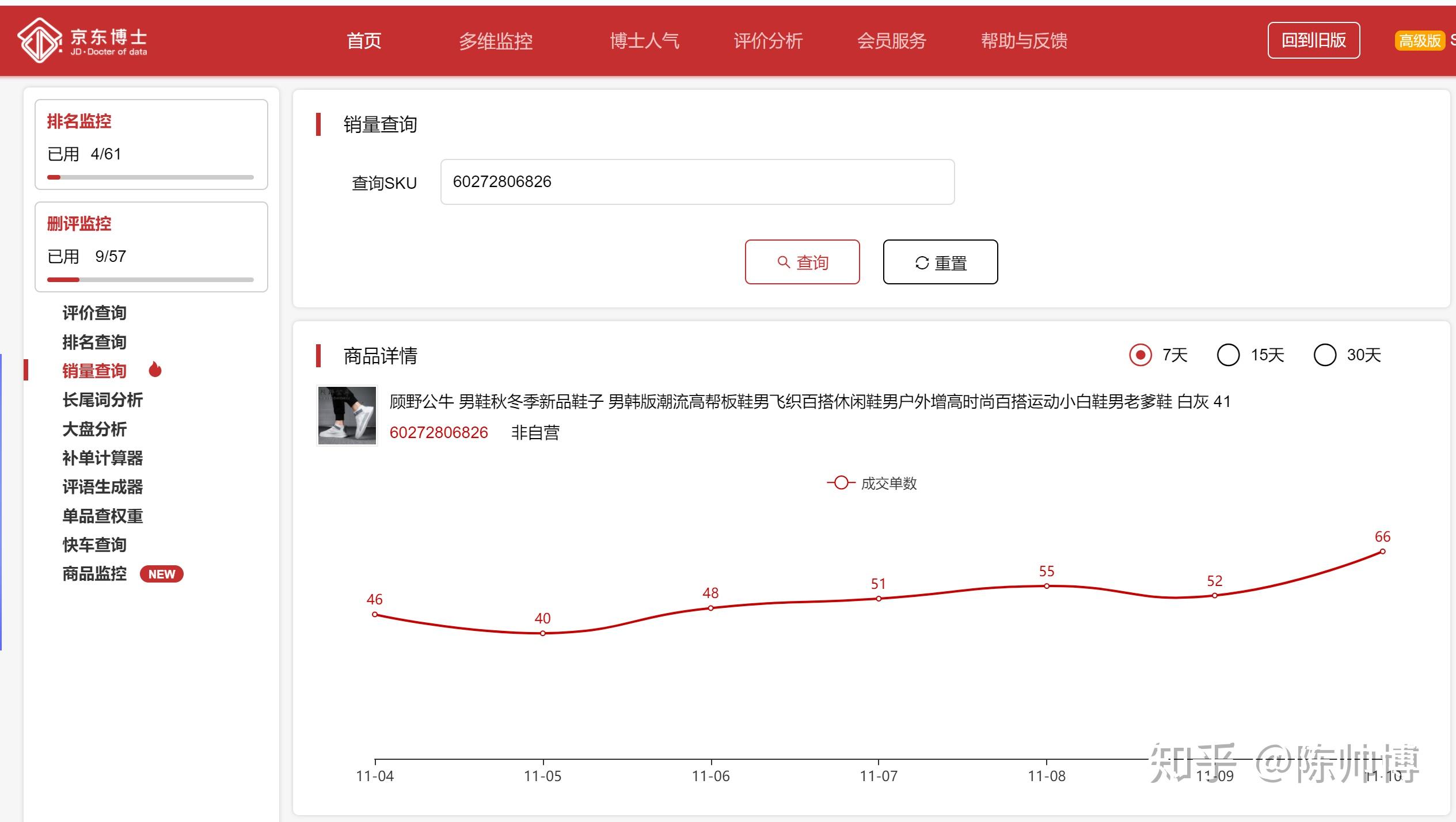Open 长尾词分析 in the sidebar
Image resolution: width=1456 pixels, height=822 pixels.
[102, 399]
